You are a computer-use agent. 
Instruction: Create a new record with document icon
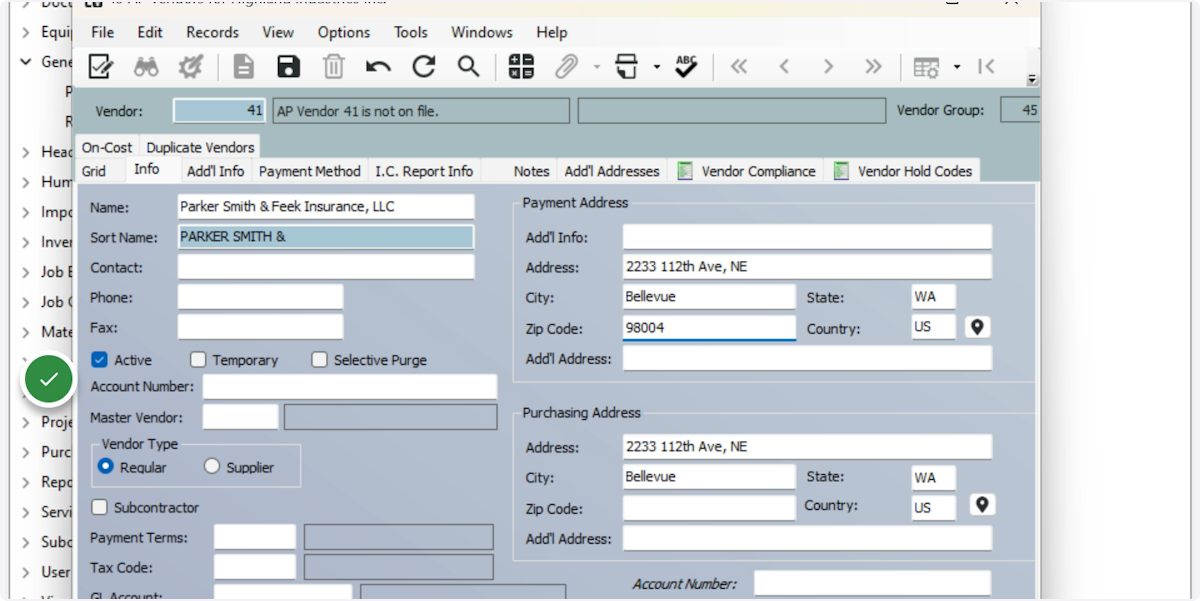coord(244,67)
